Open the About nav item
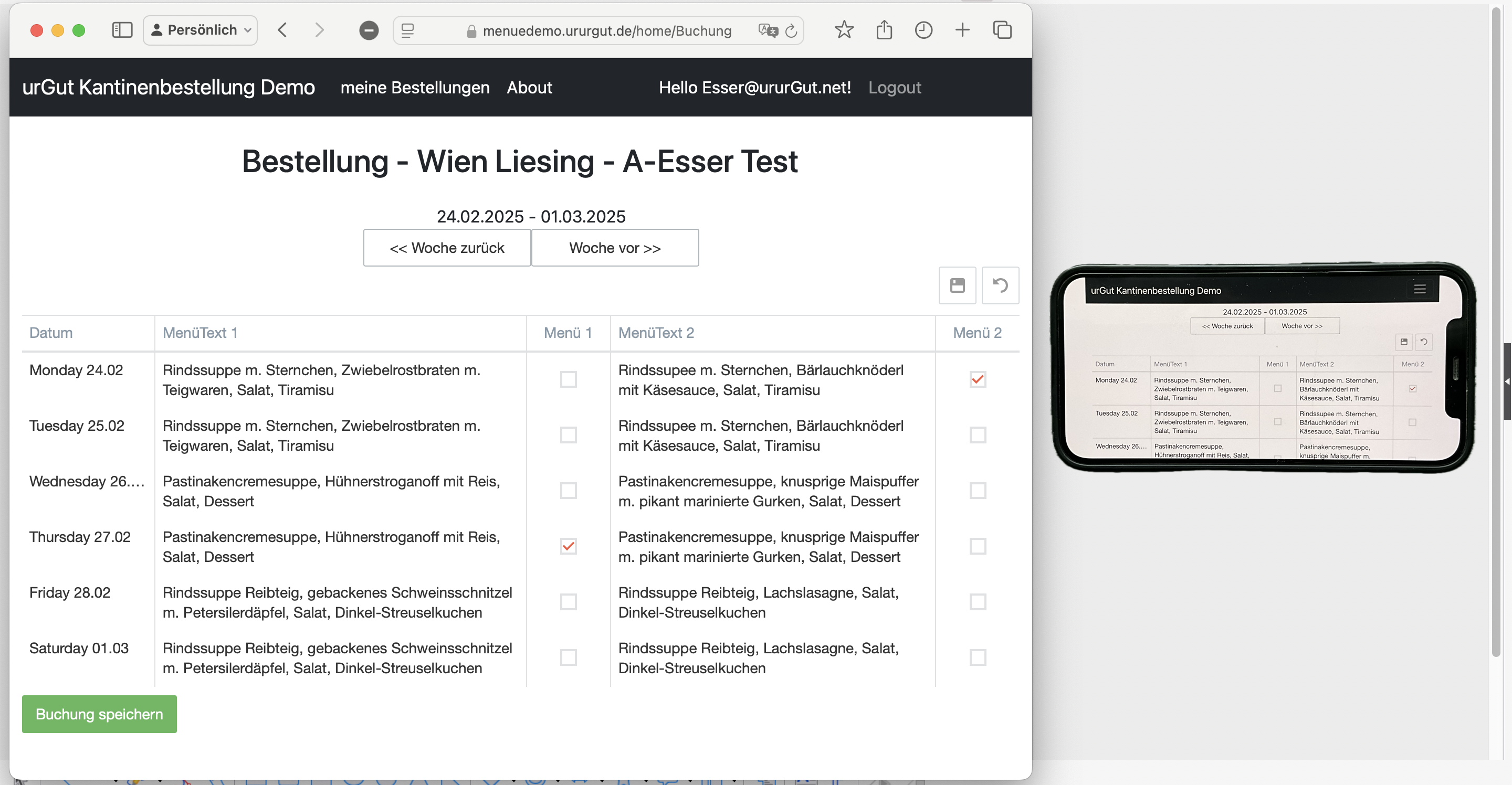Viewport: 1512px width, 785px height. (529, 88)
